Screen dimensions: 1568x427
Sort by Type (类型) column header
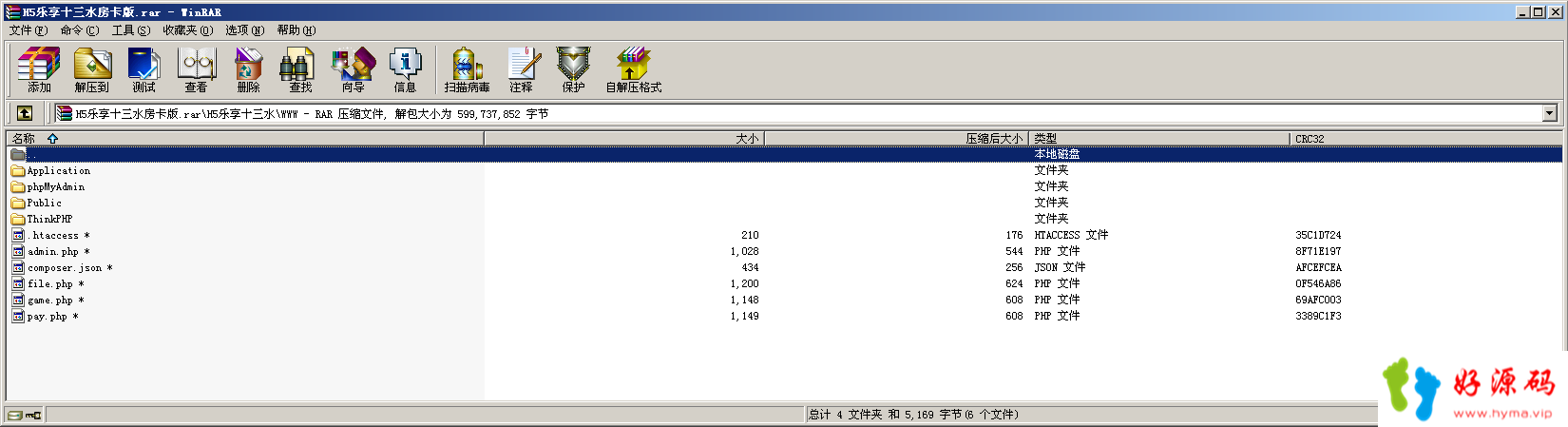coord(1160,139)
